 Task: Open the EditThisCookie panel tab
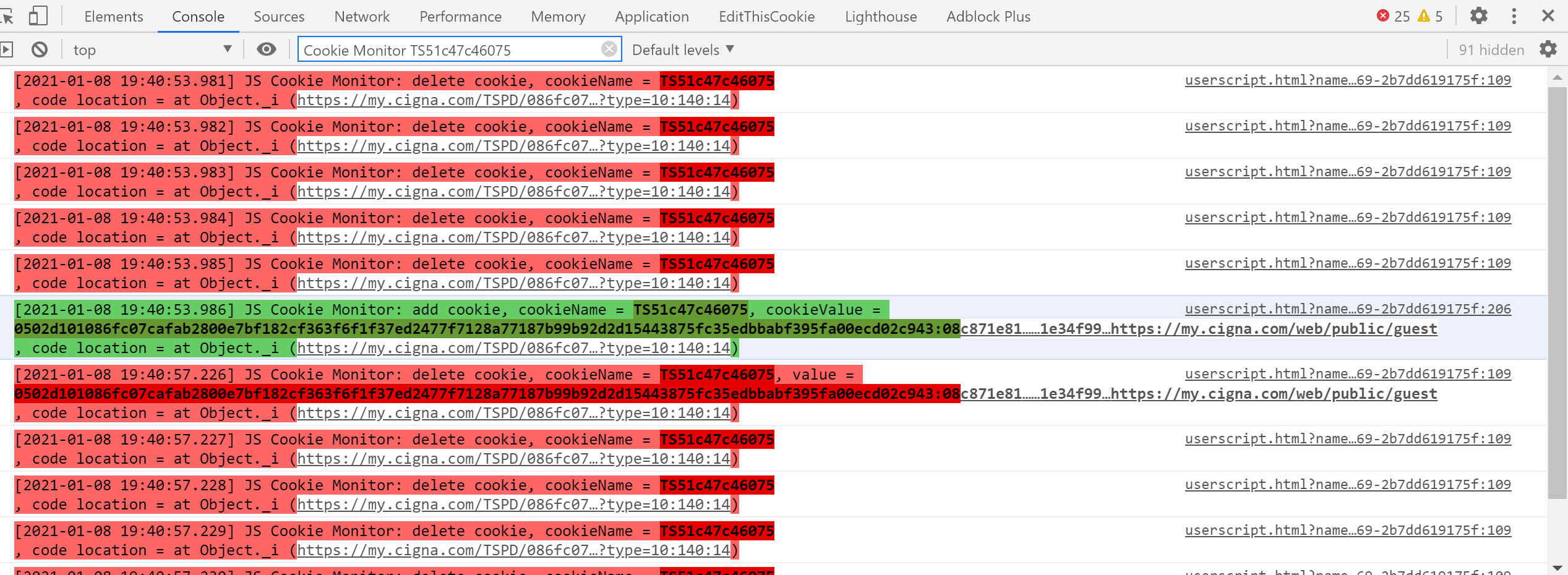[x=766, y=17]
